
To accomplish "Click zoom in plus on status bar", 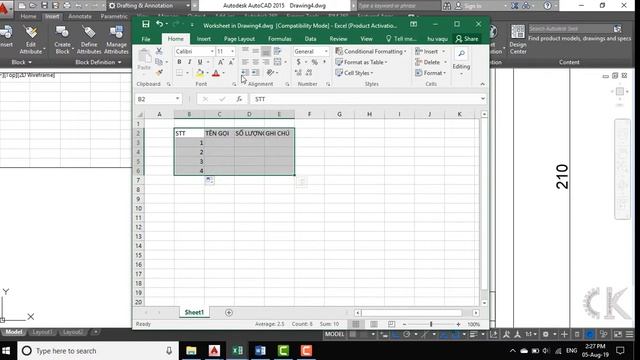I will click(x=458, y=324).
